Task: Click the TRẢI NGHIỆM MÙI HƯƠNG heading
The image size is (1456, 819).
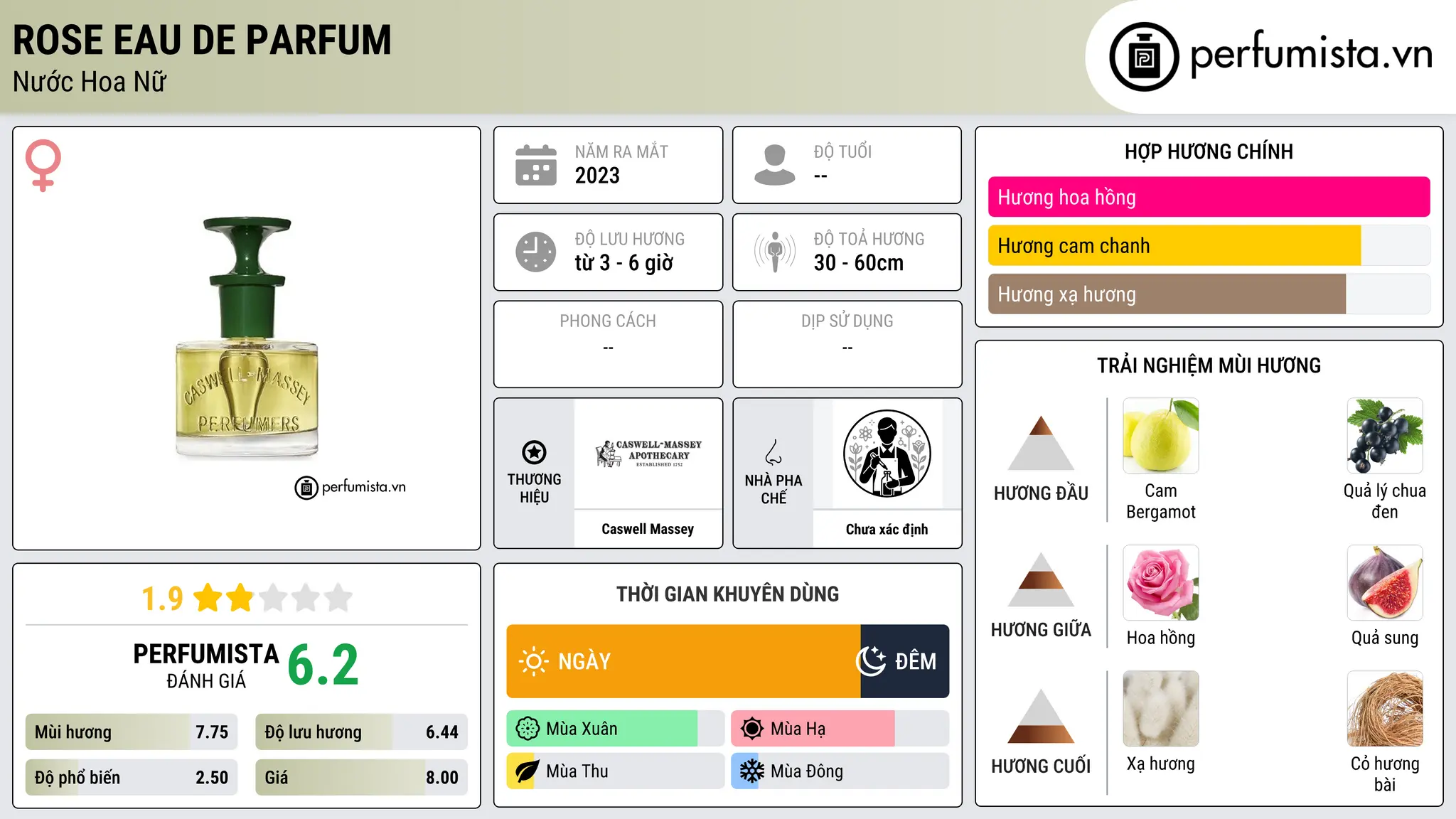Action: tap(1209, 365)
